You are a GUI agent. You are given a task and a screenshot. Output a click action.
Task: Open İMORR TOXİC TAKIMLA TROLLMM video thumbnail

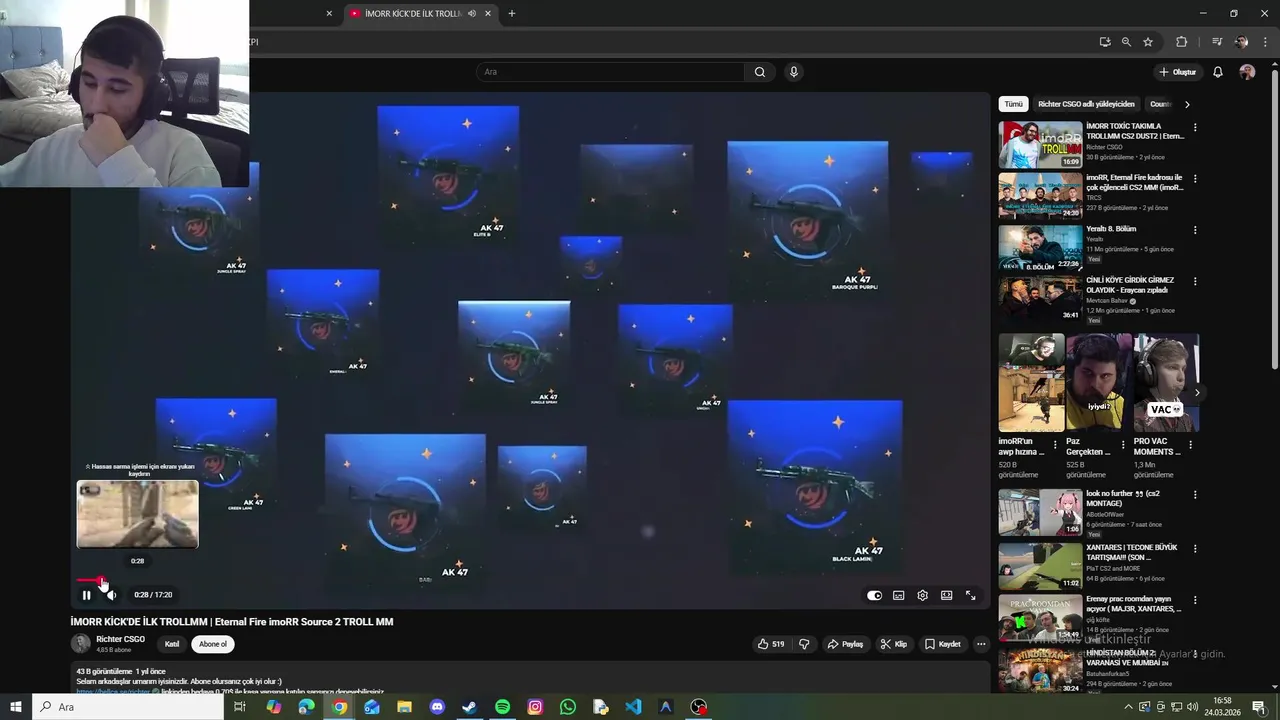pyautogui.click(x=1040, y=144)
